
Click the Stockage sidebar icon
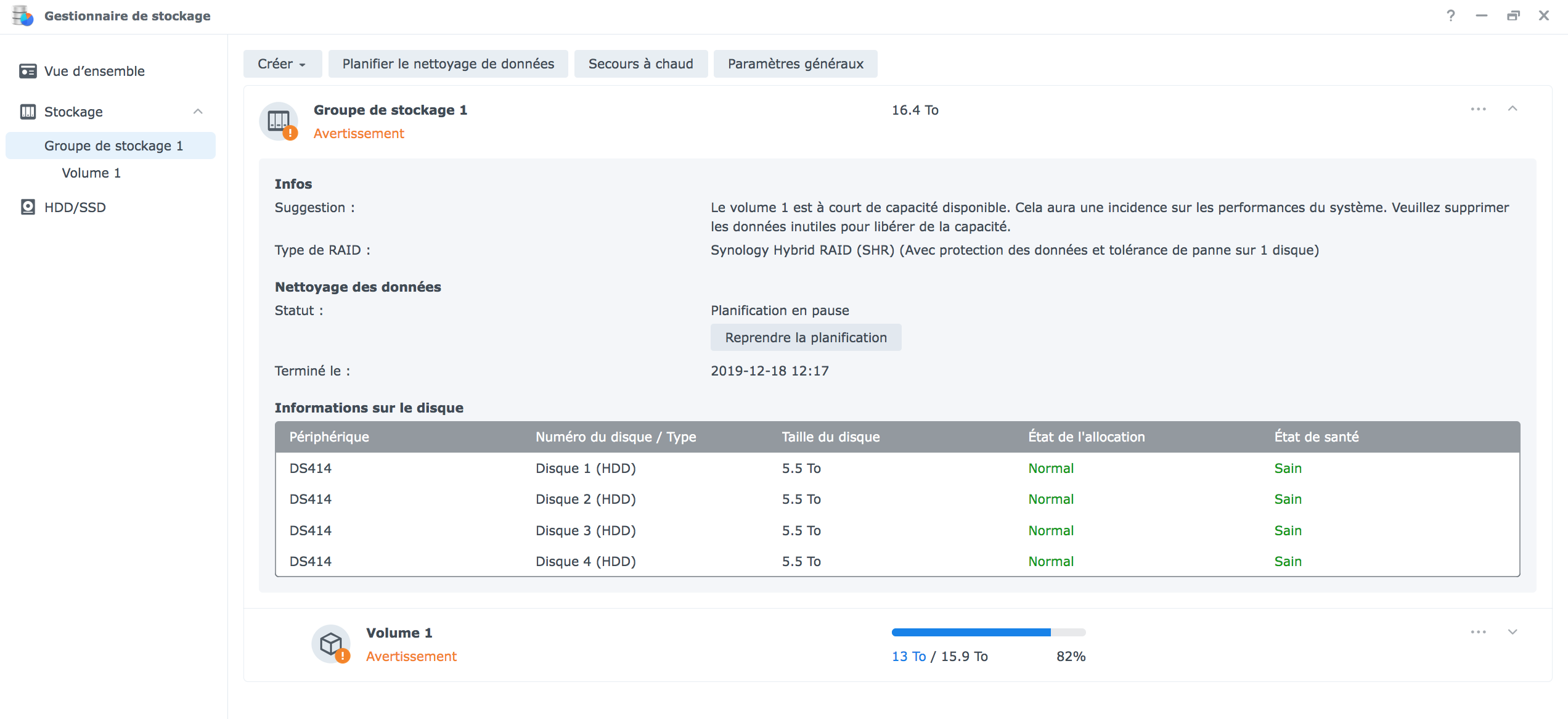[x=28, y=112]
